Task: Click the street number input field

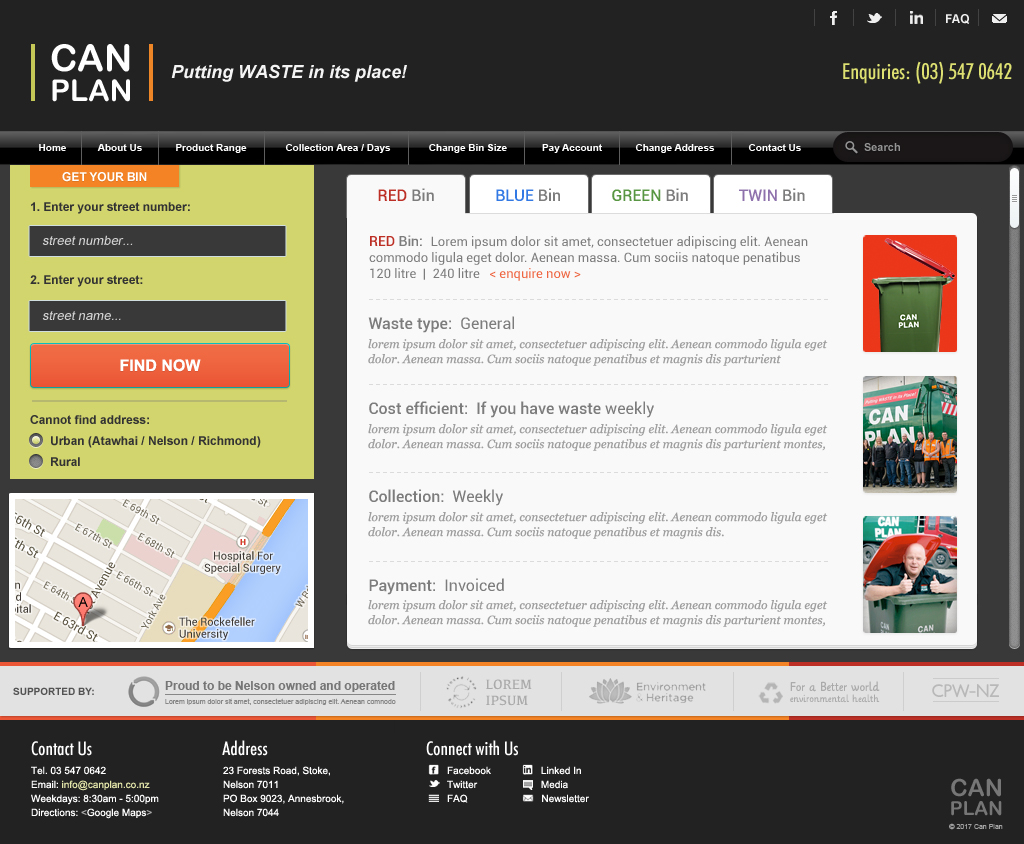Action: click(157, 240)
